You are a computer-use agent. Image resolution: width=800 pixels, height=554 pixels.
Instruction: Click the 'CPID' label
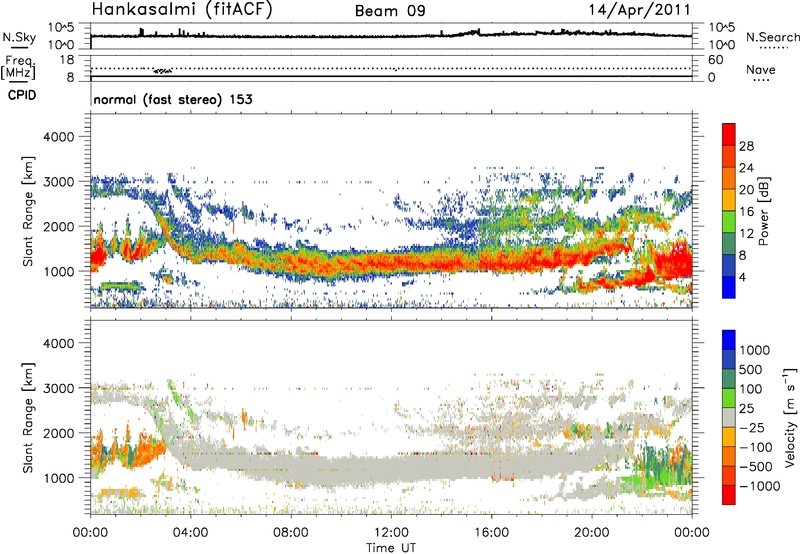tap(22, 95)
